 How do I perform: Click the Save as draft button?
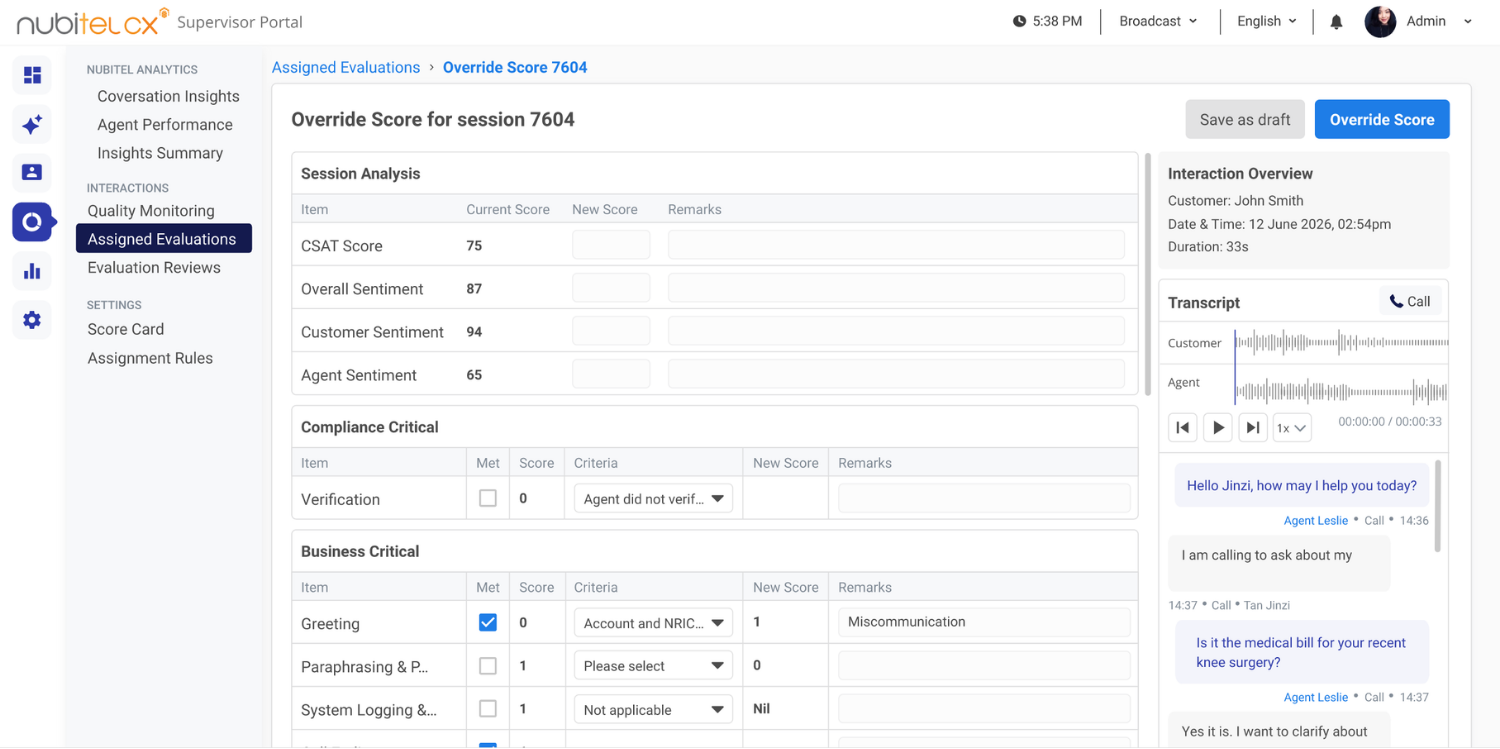(1245, 119)
